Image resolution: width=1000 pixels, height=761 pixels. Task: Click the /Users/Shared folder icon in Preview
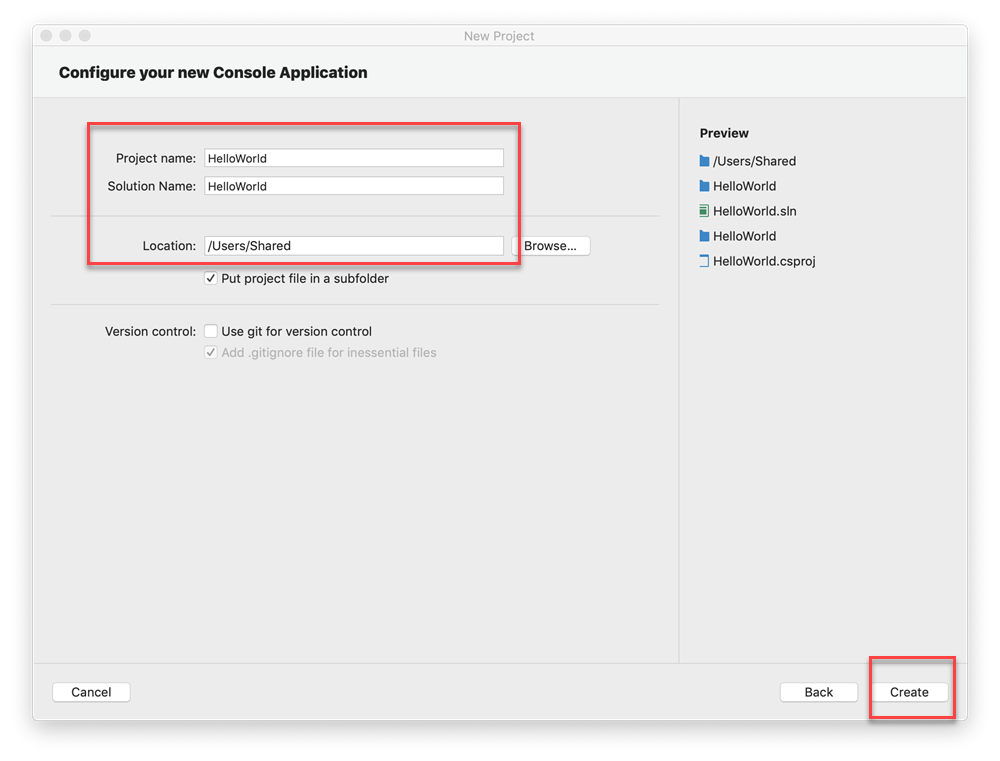[704, 161]
